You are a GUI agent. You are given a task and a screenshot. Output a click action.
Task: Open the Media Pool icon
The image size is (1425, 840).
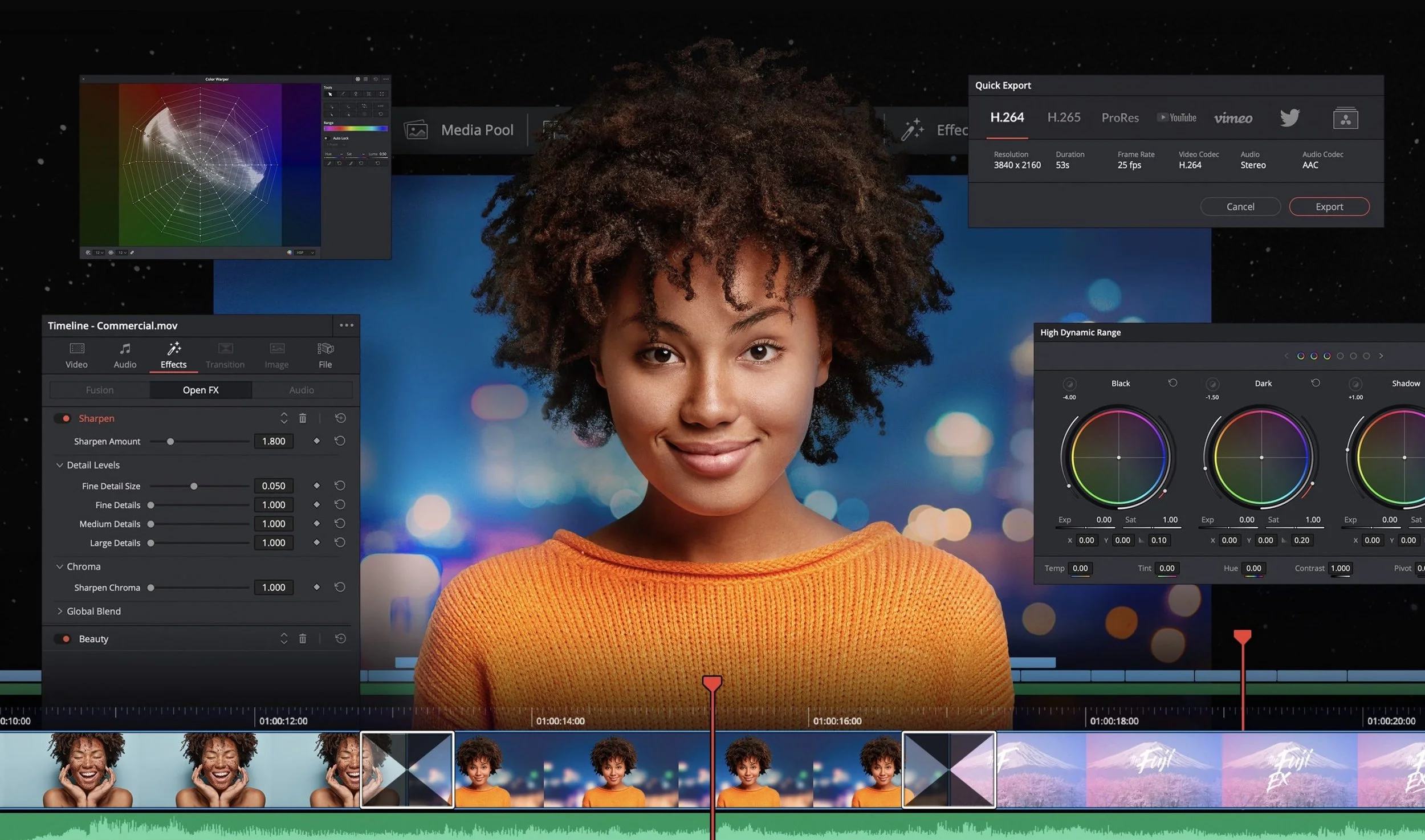click(x=416, y=130)
